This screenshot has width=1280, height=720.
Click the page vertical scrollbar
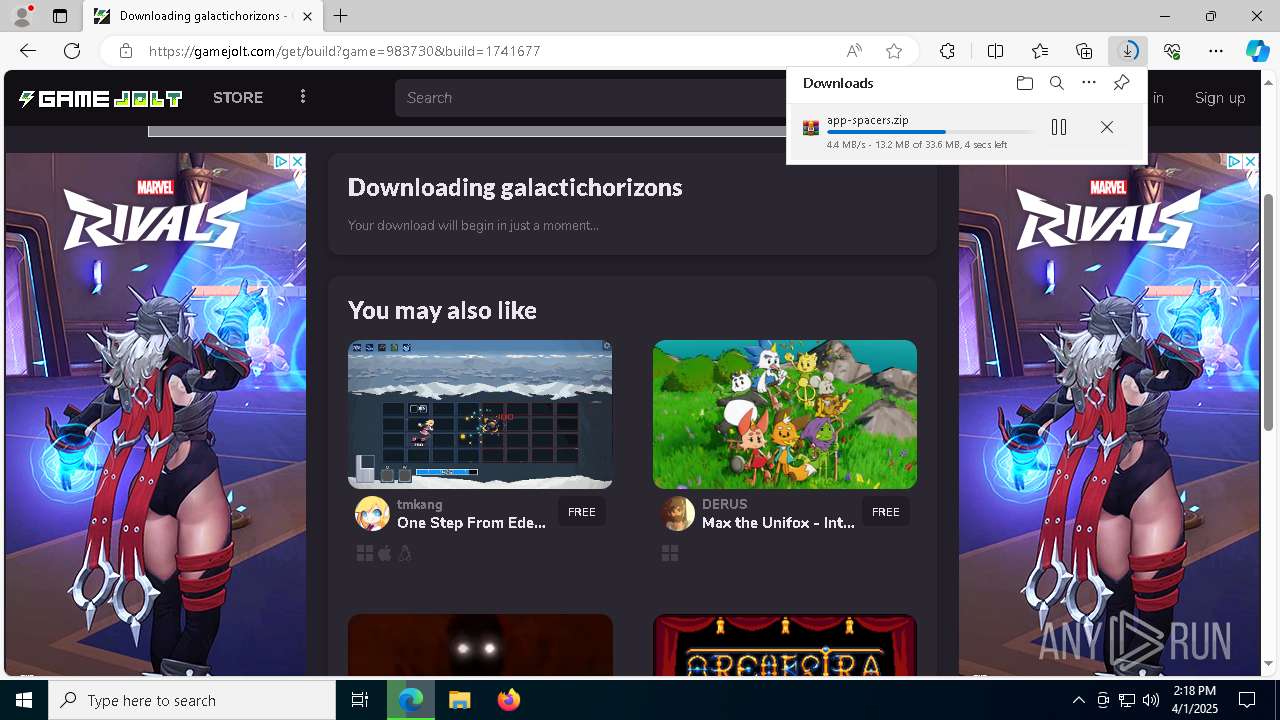1269,310
